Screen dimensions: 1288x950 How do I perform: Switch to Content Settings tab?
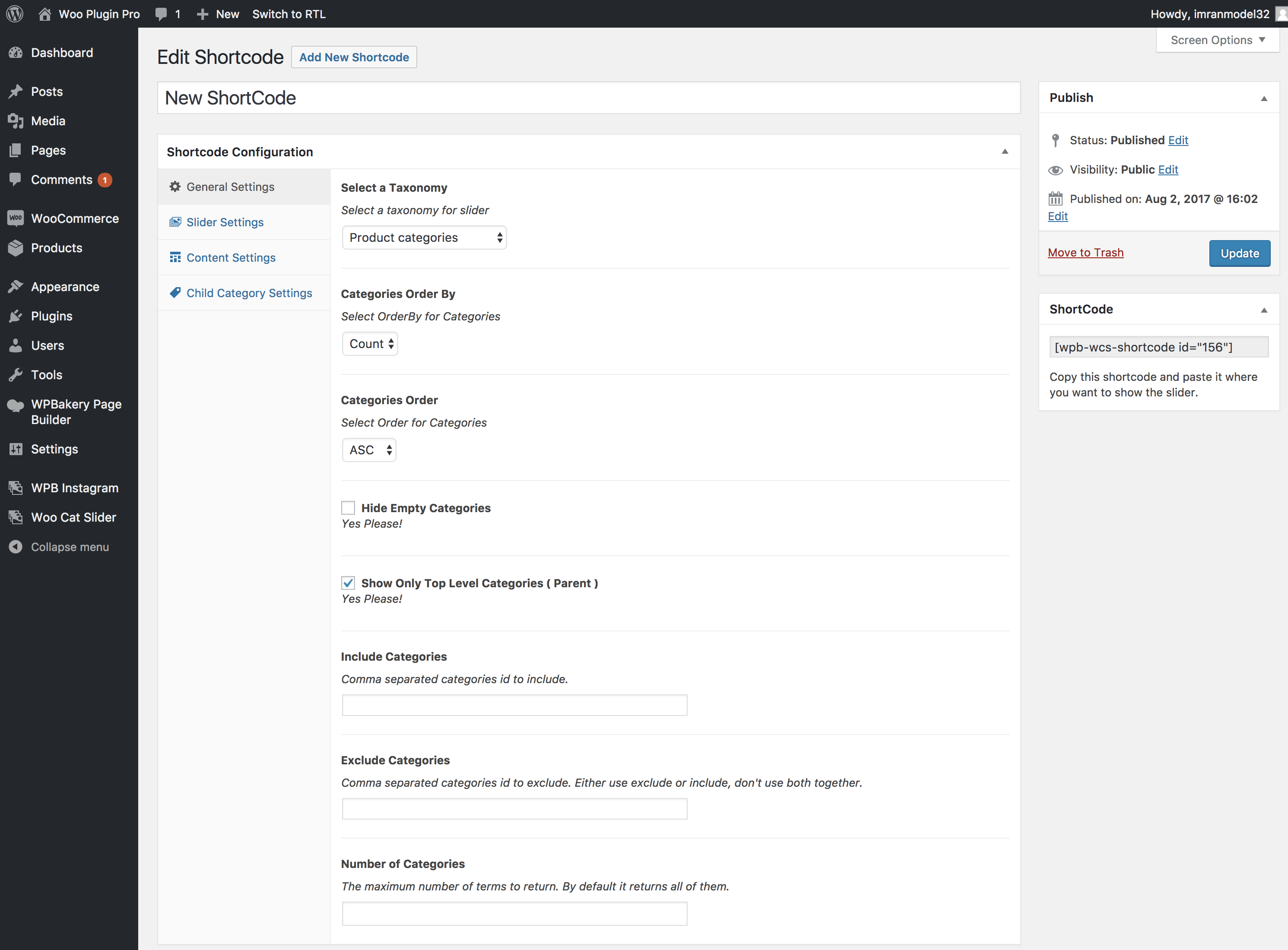coord(244,258)
